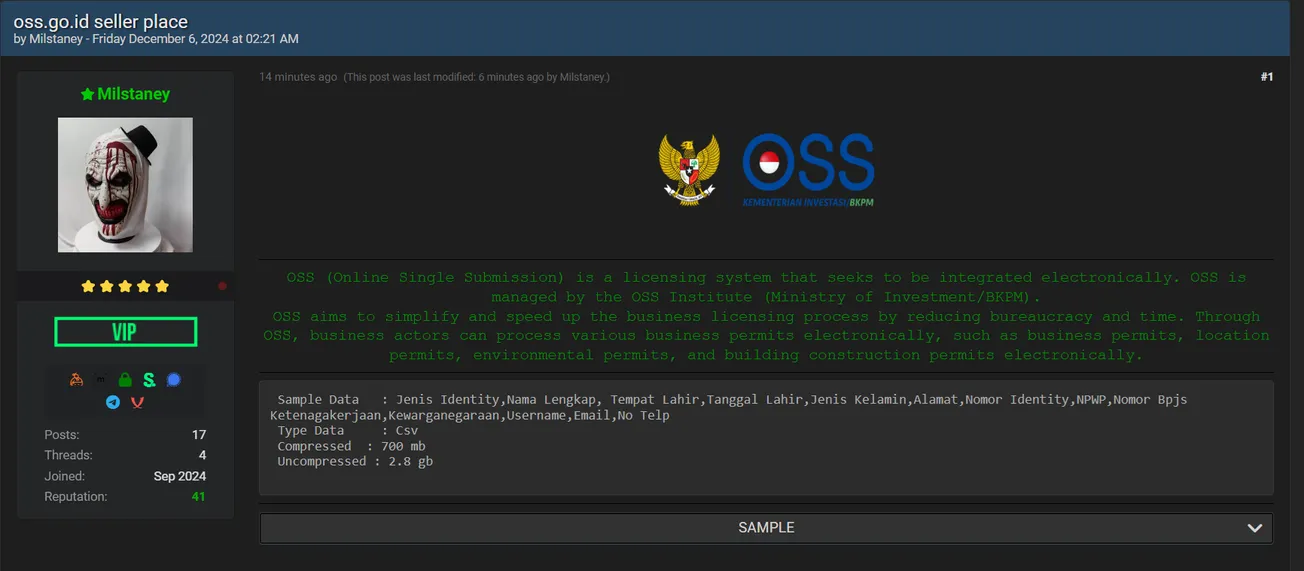Click the green 'S.' contact icon
The height and width of the screenshot is (571, 1304).
pyautogui.click(x=149, y=380)
